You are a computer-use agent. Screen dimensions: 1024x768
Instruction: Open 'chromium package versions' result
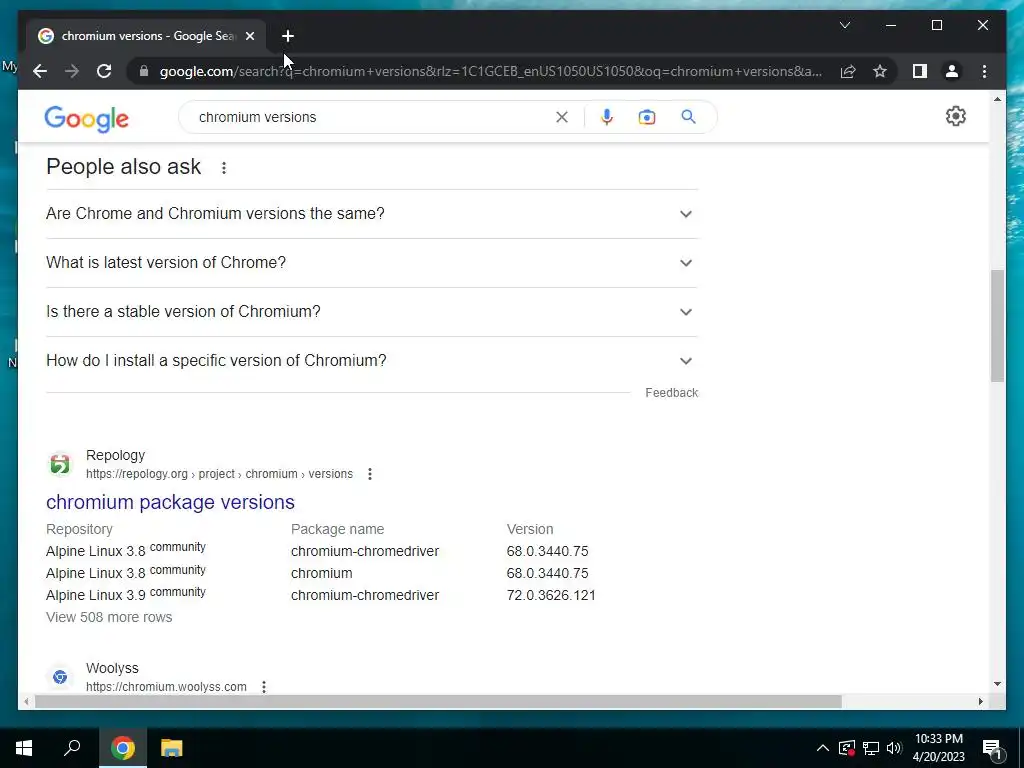pyautogui.click(x=170, y=502)
